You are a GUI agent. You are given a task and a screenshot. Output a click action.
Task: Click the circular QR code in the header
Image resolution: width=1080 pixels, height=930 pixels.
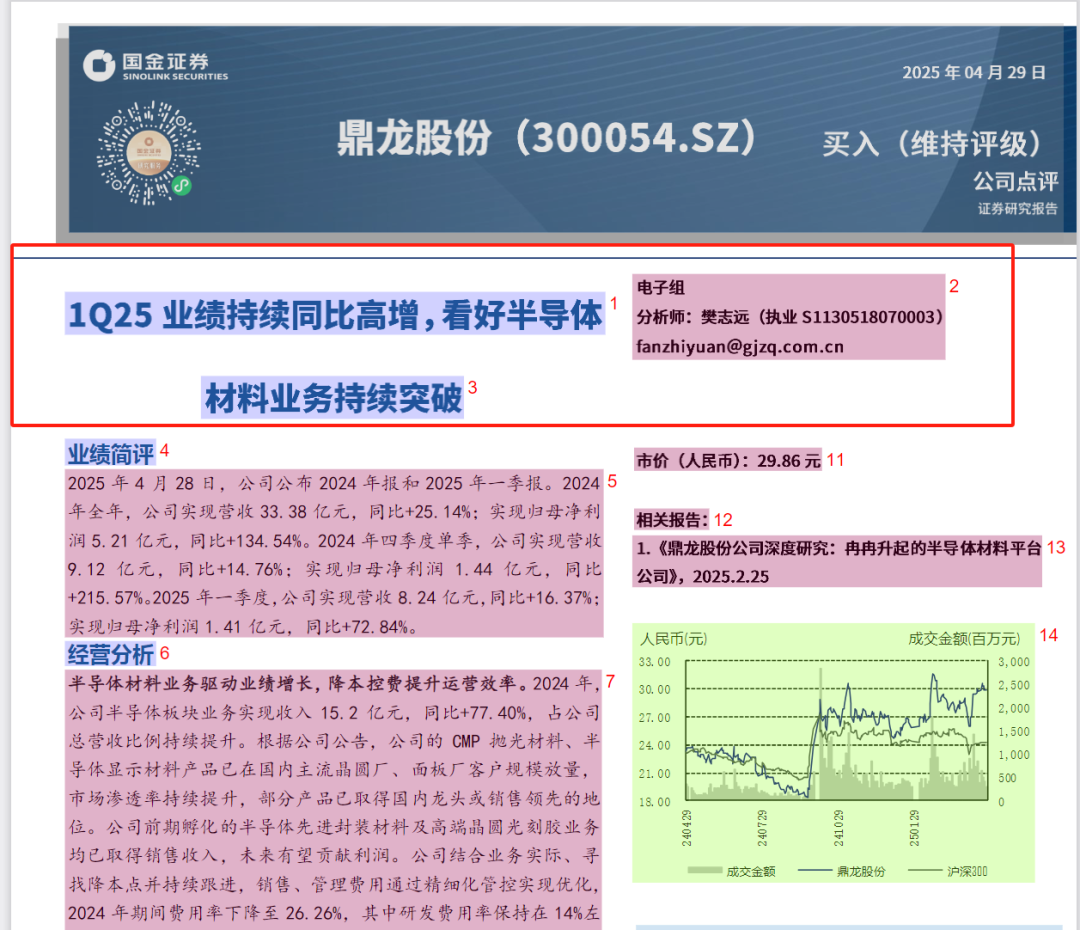coord(148,153)
